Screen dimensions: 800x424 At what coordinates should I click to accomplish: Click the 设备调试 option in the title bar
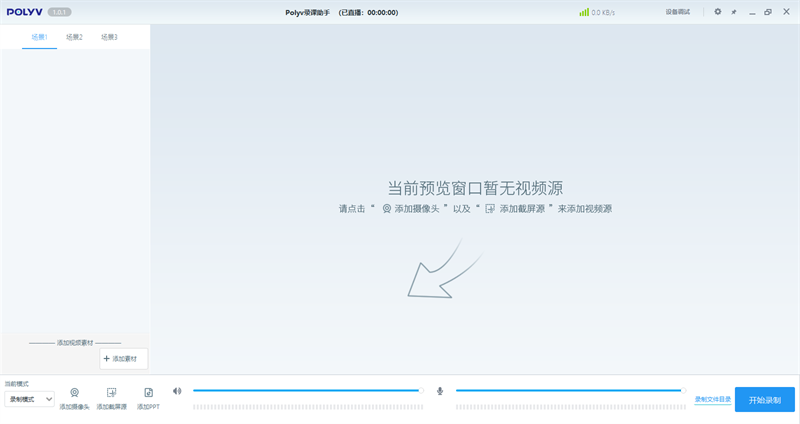click(677, 12)
